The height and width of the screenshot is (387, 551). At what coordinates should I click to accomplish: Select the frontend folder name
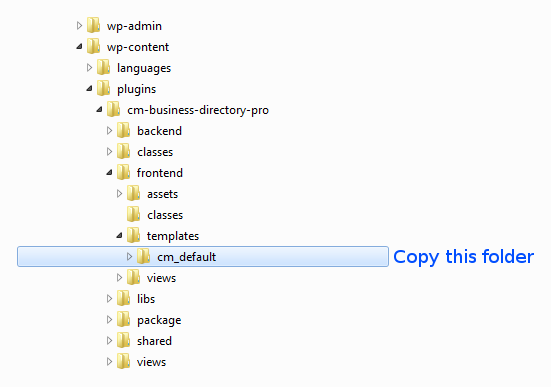[x=160, y=173]
